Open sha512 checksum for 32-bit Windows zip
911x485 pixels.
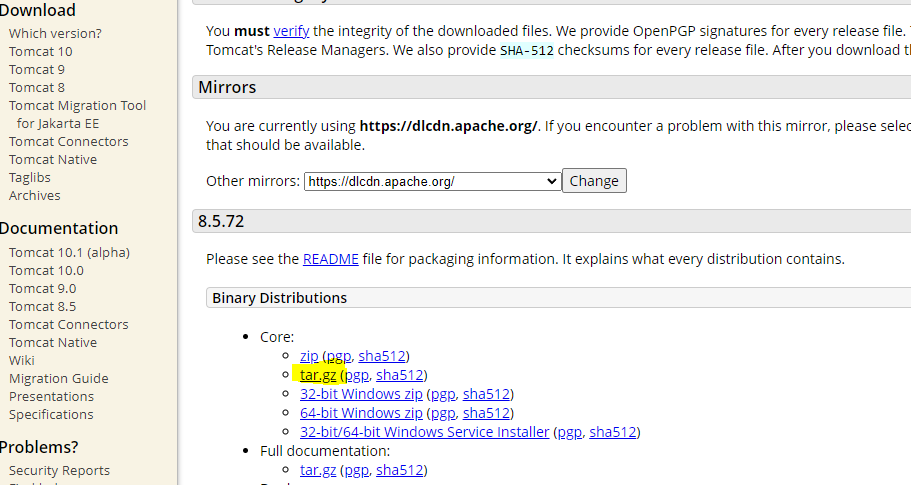click(486, 394)
